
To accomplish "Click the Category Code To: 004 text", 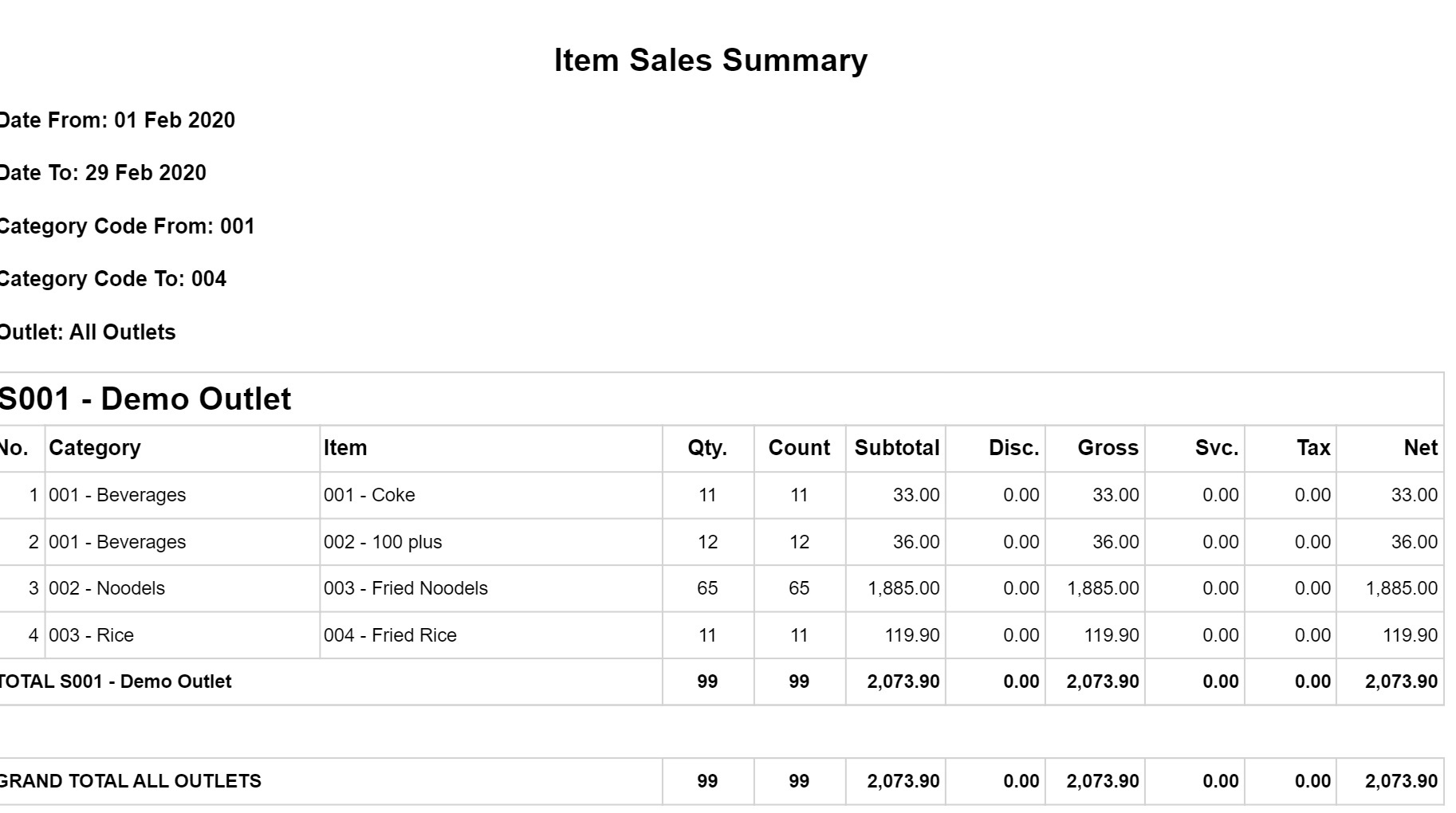I will coord(112,279).
